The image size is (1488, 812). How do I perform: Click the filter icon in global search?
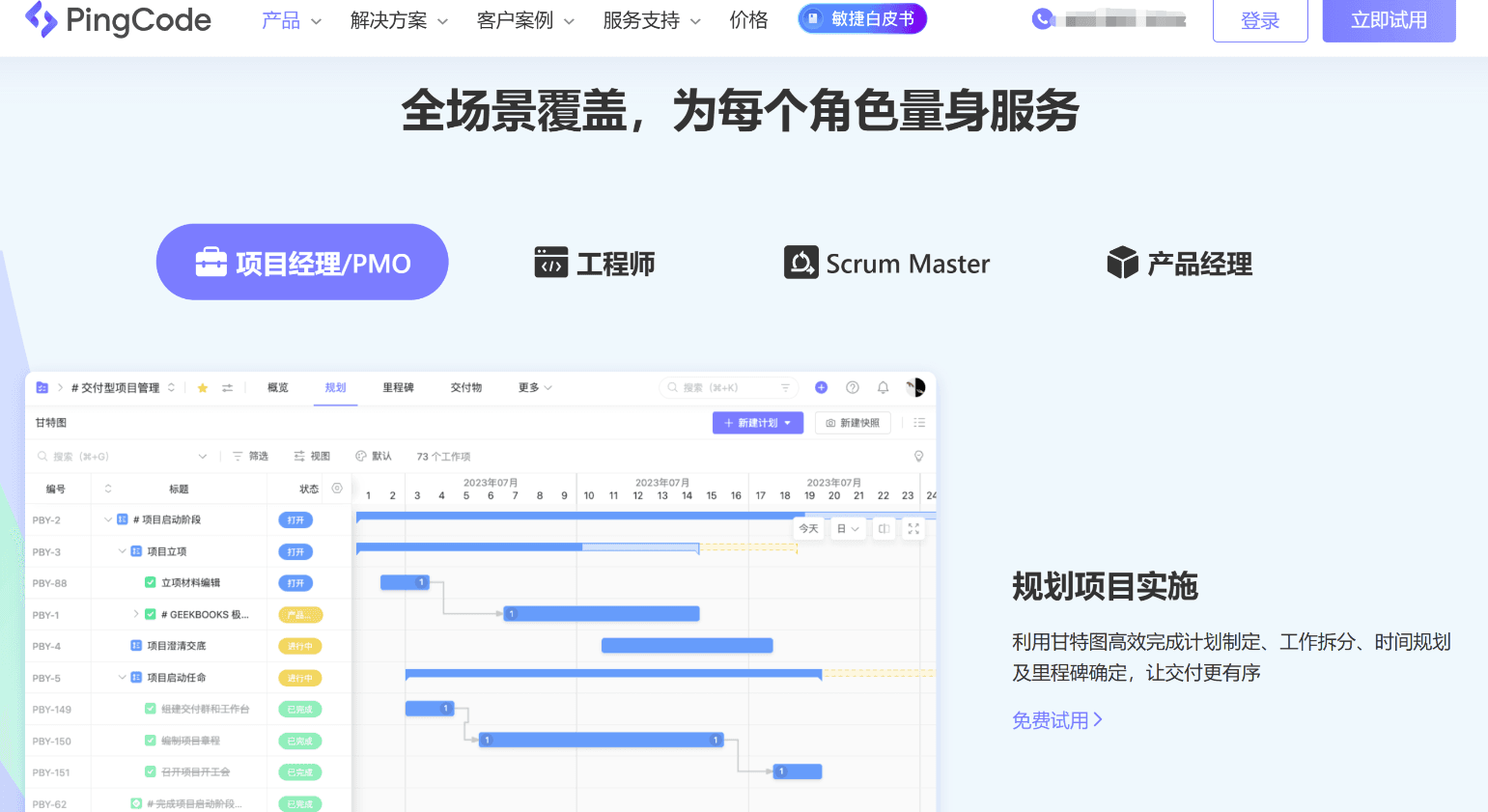tap(785, 388)
